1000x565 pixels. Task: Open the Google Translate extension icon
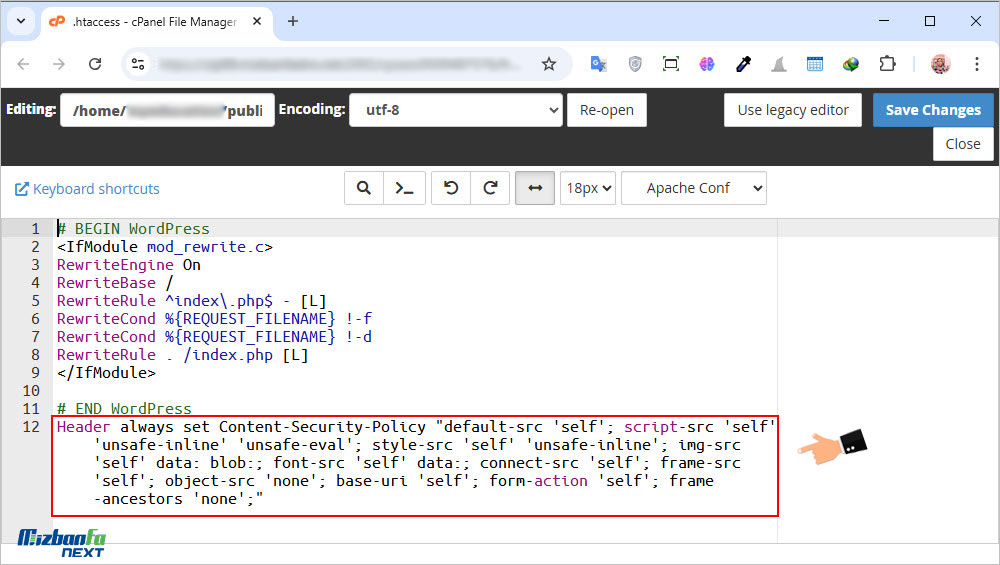598,64
